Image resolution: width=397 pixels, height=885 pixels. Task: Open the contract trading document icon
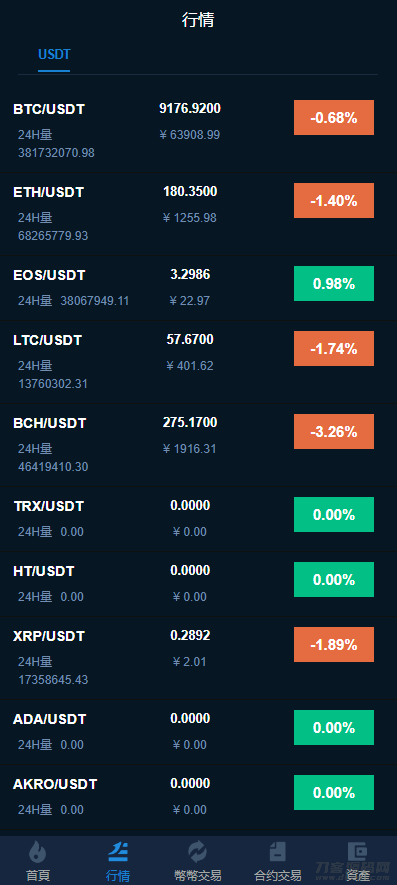(277, 851)
